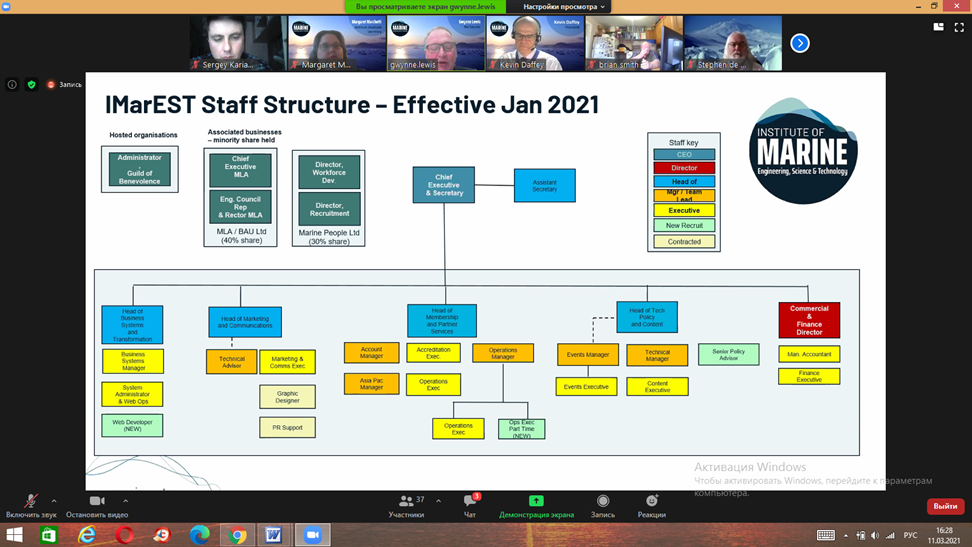Click the Administrator Guild of Benevolence box

(139, 169)
